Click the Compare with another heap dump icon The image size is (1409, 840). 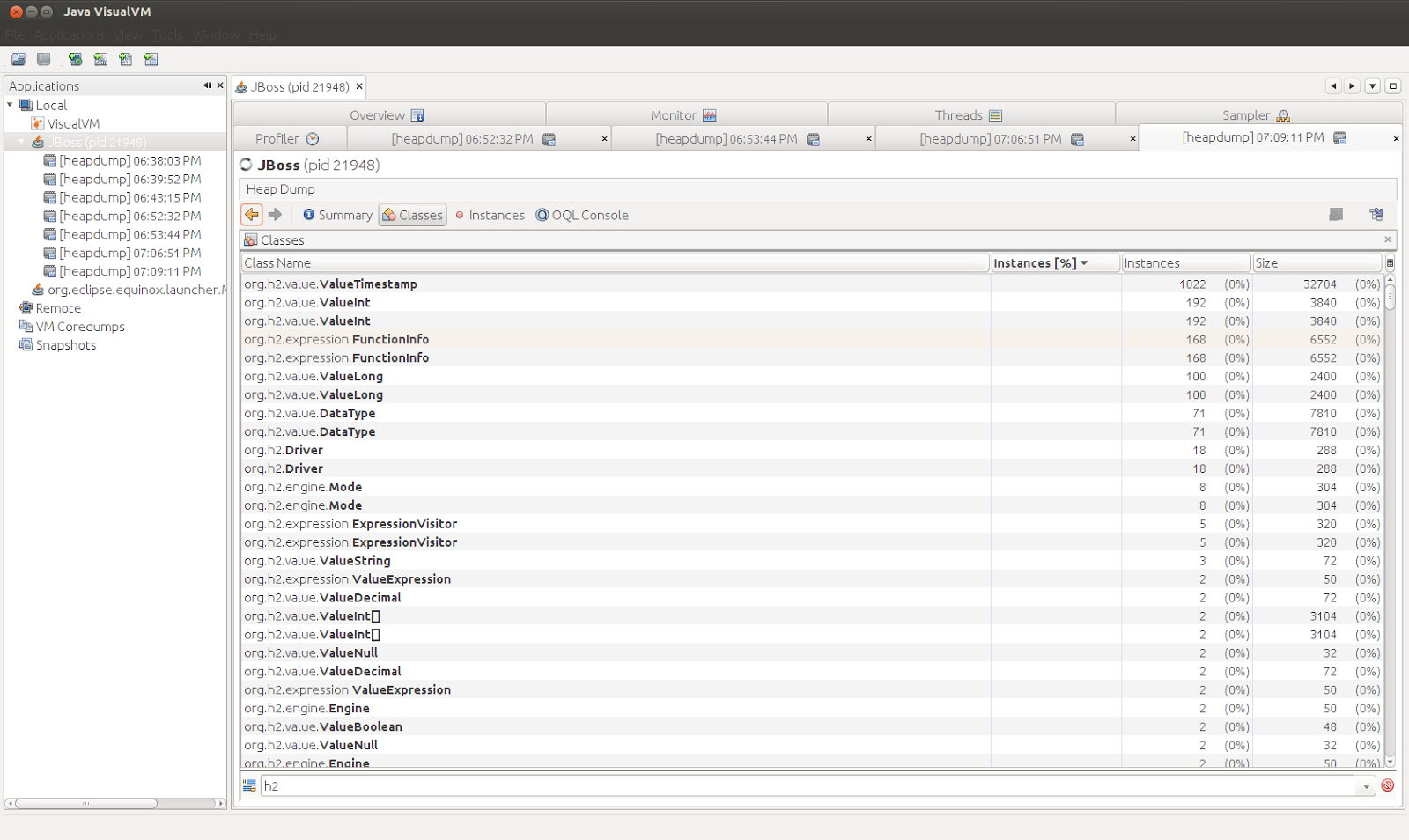pos(1376,214)
